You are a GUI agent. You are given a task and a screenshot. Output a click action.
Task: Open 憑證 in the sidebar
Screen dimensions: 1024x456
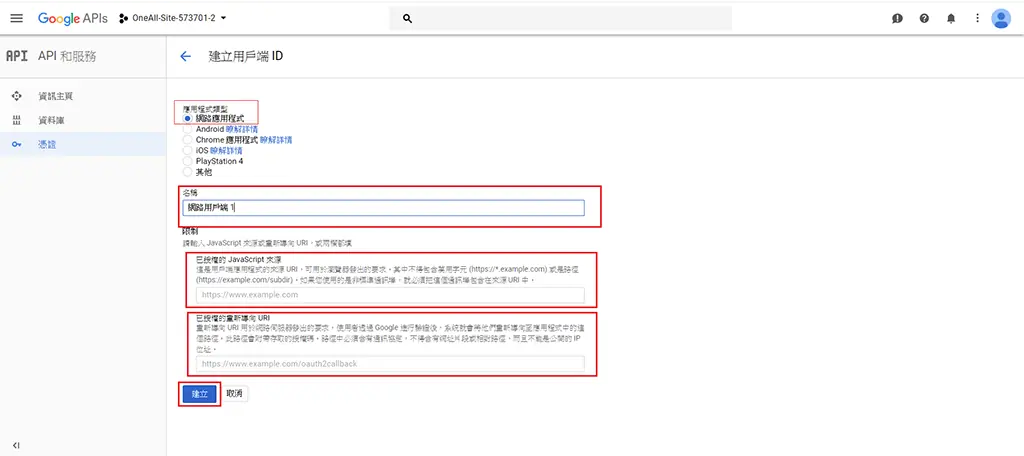[47, 144]
